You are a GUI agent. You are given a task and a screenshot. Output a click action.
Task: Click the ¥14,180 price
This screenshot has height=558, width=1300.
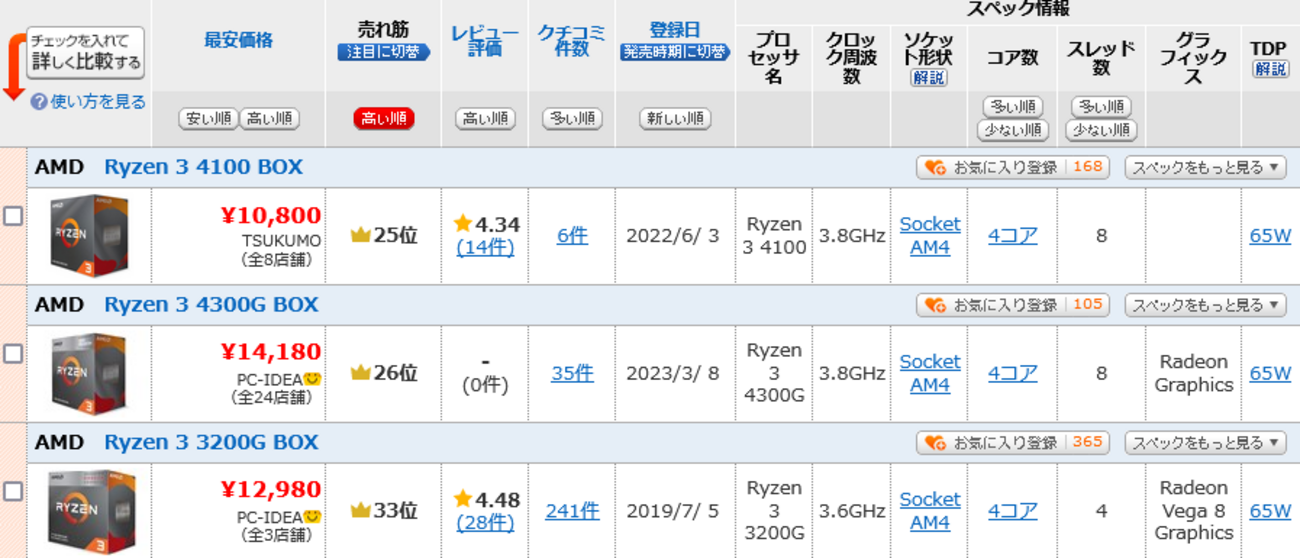271,352
